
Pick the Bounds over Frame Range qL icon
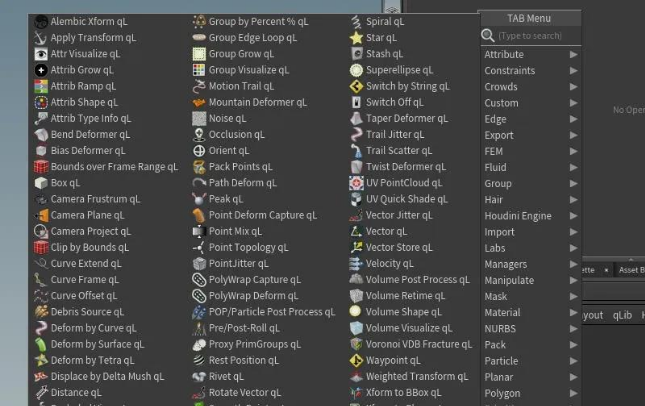coord(41,167)
